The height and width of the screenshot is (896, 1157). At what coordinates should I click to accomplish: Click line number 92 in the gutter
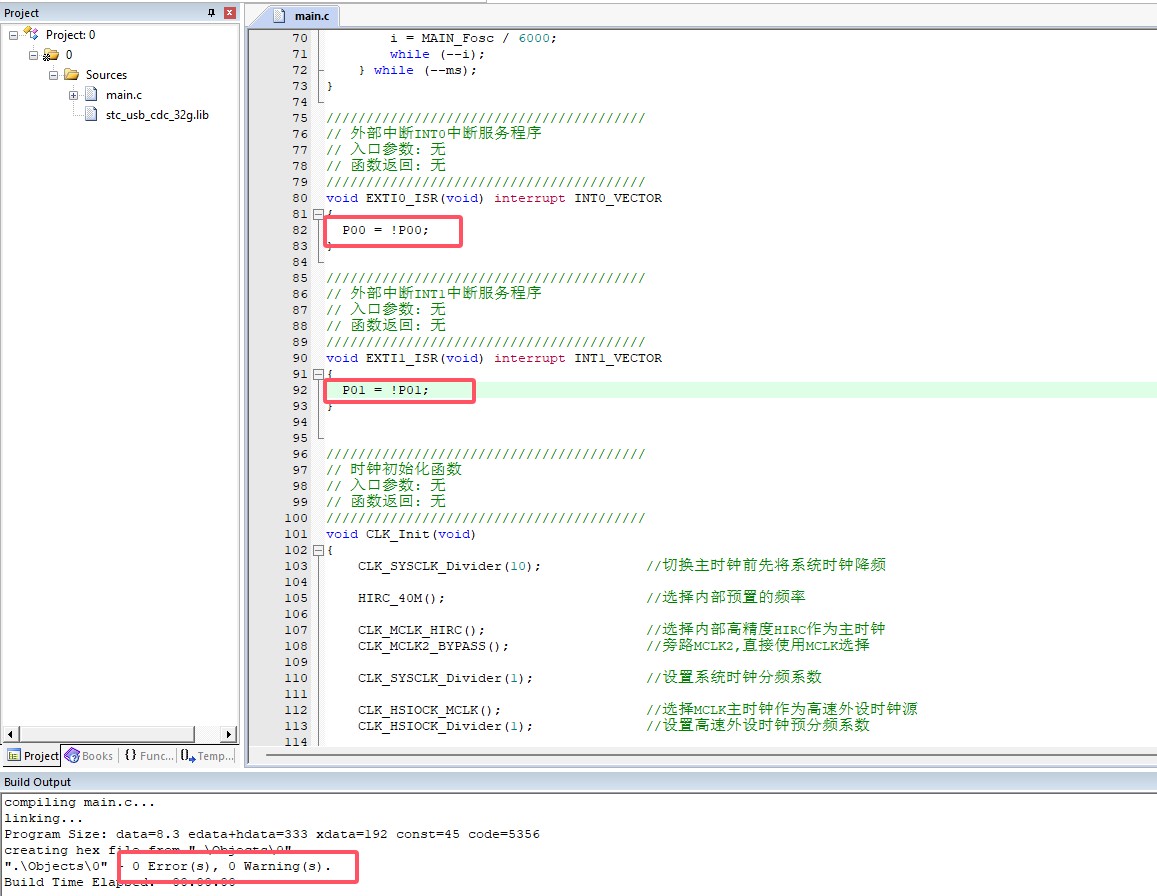coord(300,390)
